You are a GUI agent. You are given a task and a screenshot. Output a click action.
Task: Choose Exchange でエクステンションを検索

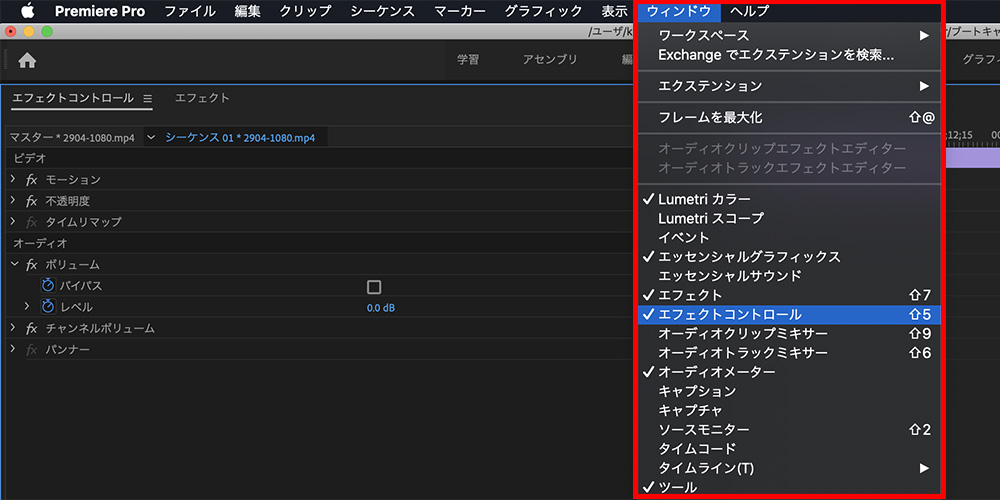point(791,55)
